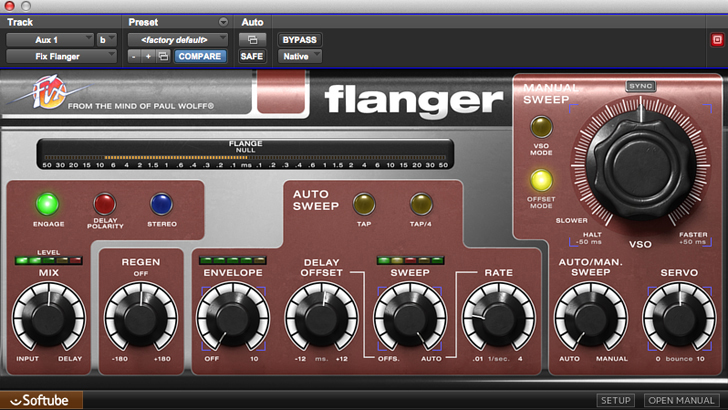This screenshot has height=410, width=728.
Task: Click the SERVO bounce knob
Action: pos(679,318)
